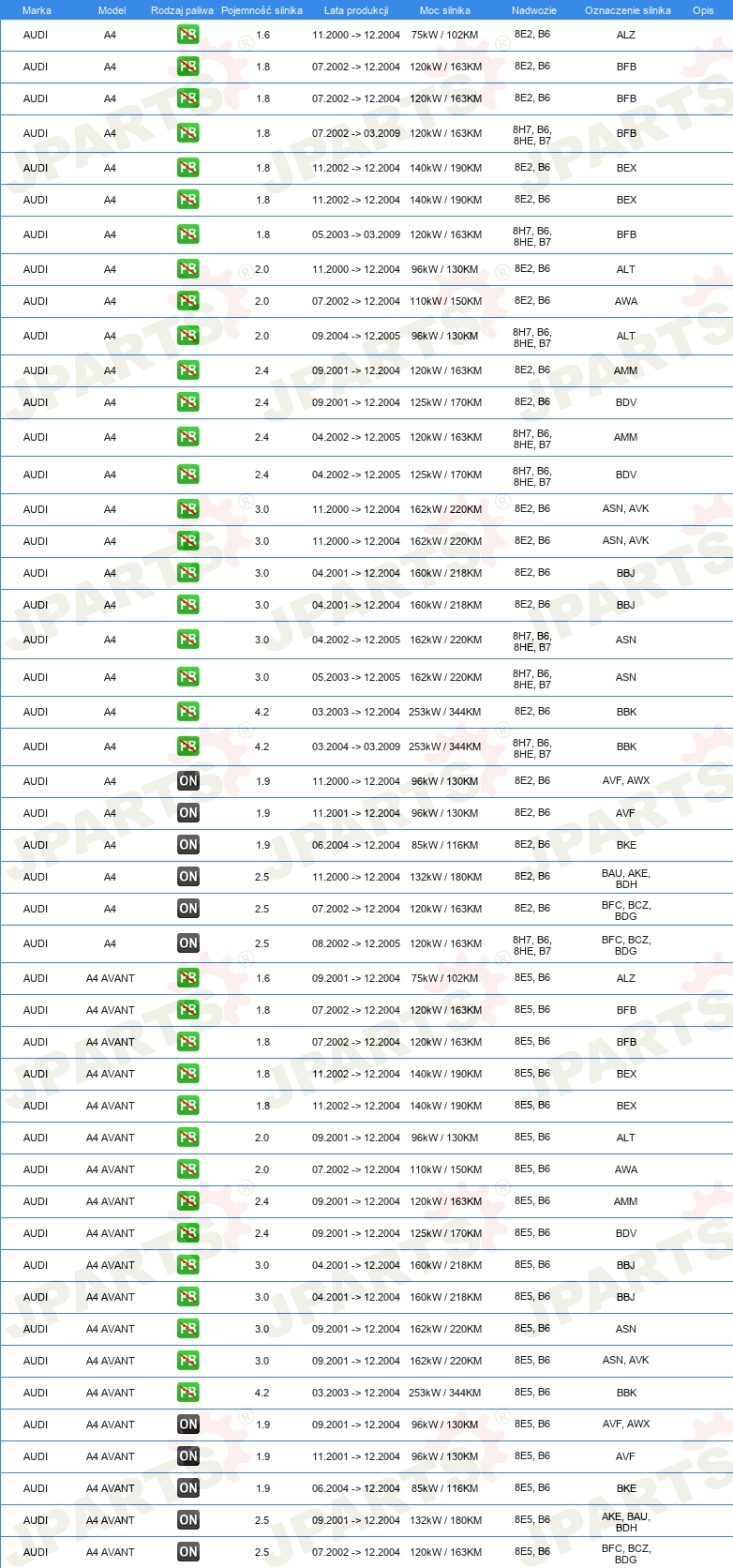
Task: Click the Moc silnika header
Action: point(445,10)
